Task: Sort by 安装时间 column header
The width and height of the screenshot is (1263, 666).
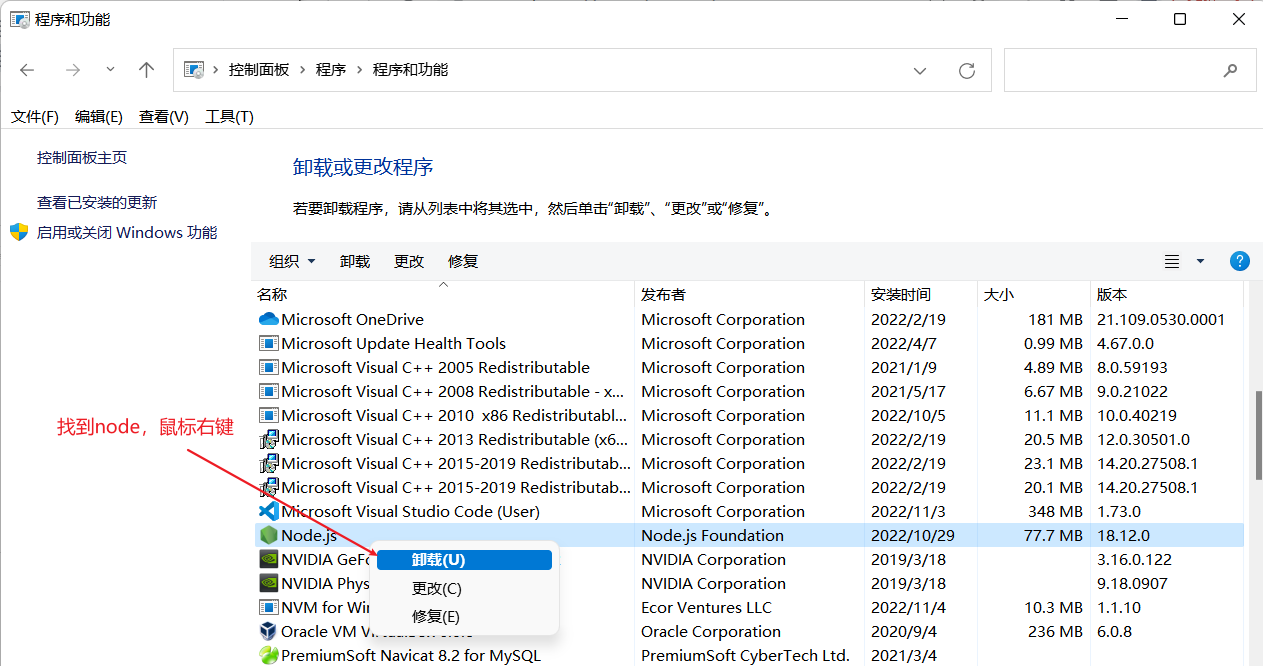Action: (920, 295)
